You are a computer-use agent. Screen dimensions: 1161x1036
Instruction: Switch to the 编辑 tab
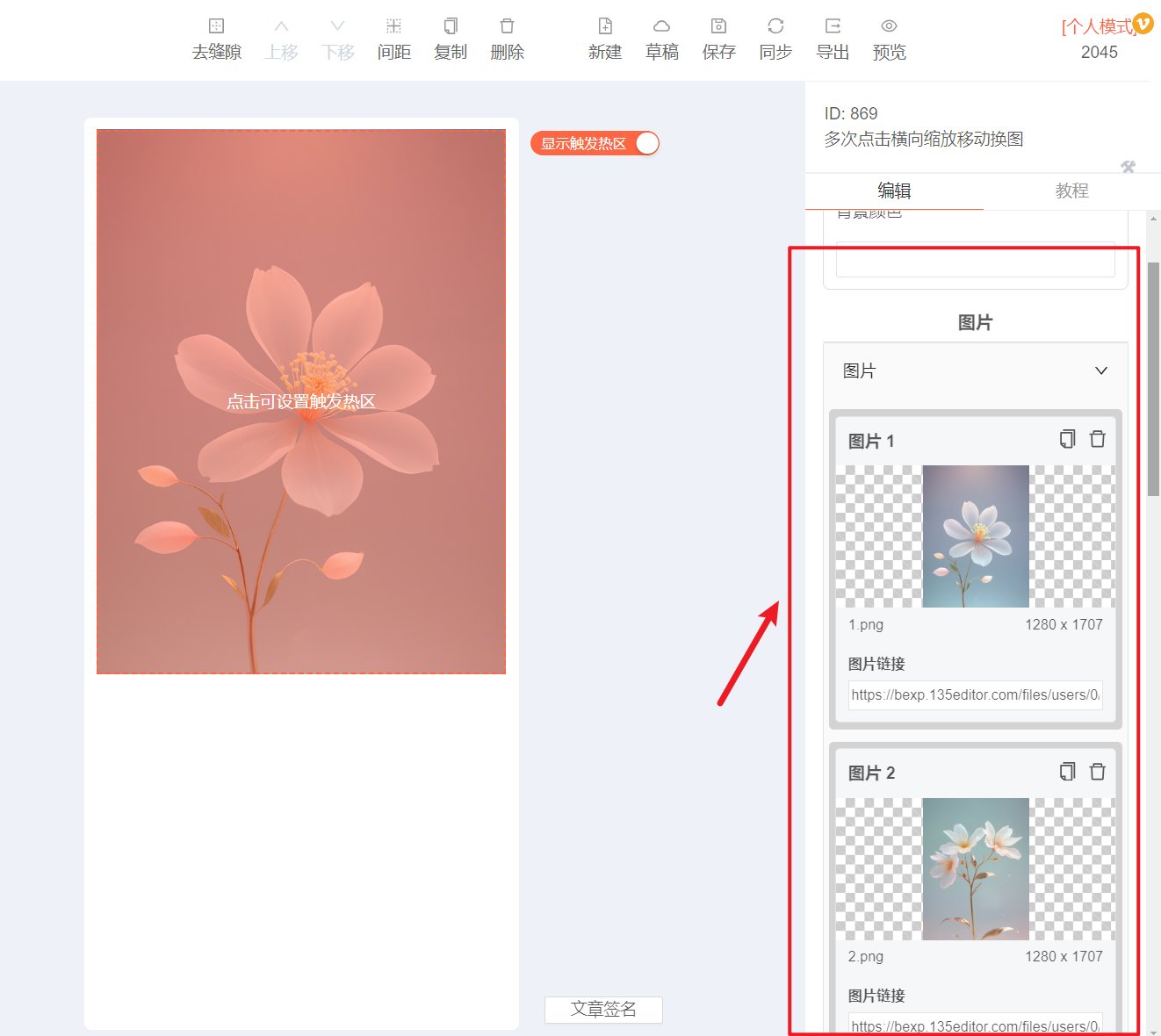tap(894, 191)
